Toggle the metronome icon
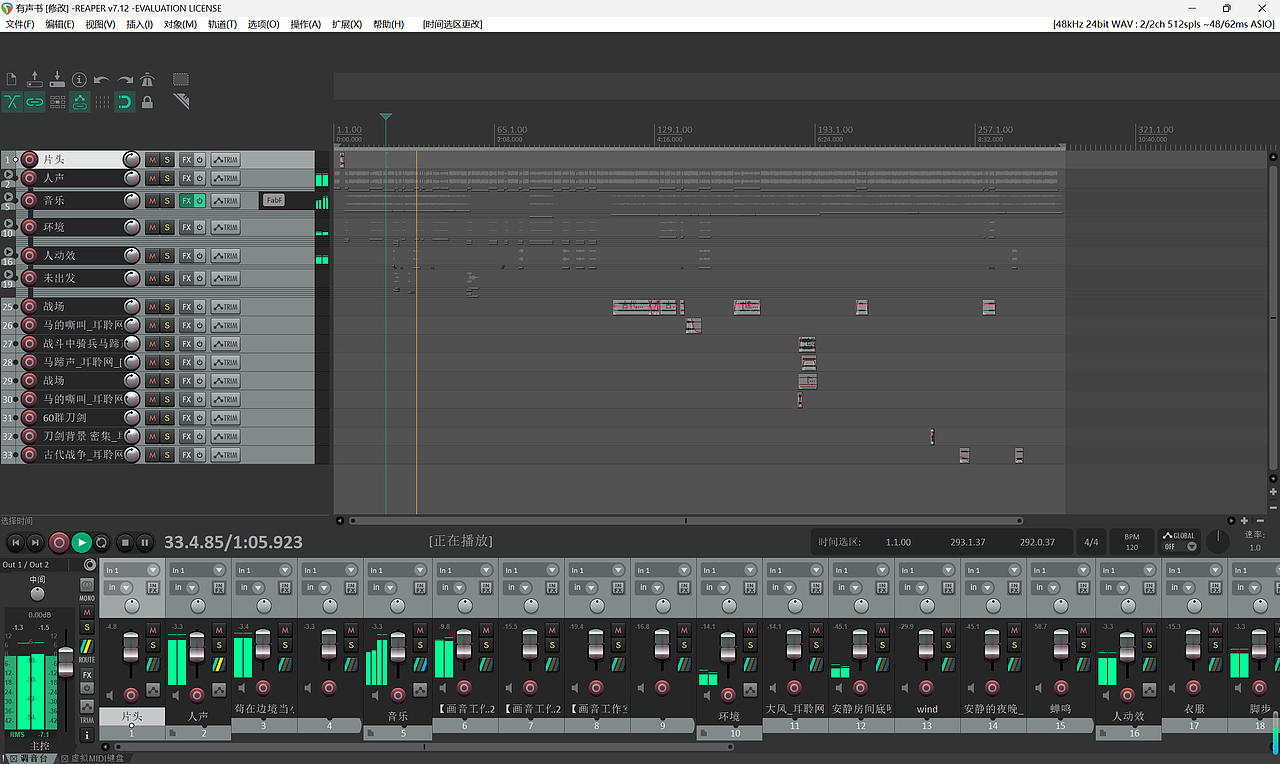Image resolution: width=1280 pixels, height=764 pixels. click(x=148, y=80)
